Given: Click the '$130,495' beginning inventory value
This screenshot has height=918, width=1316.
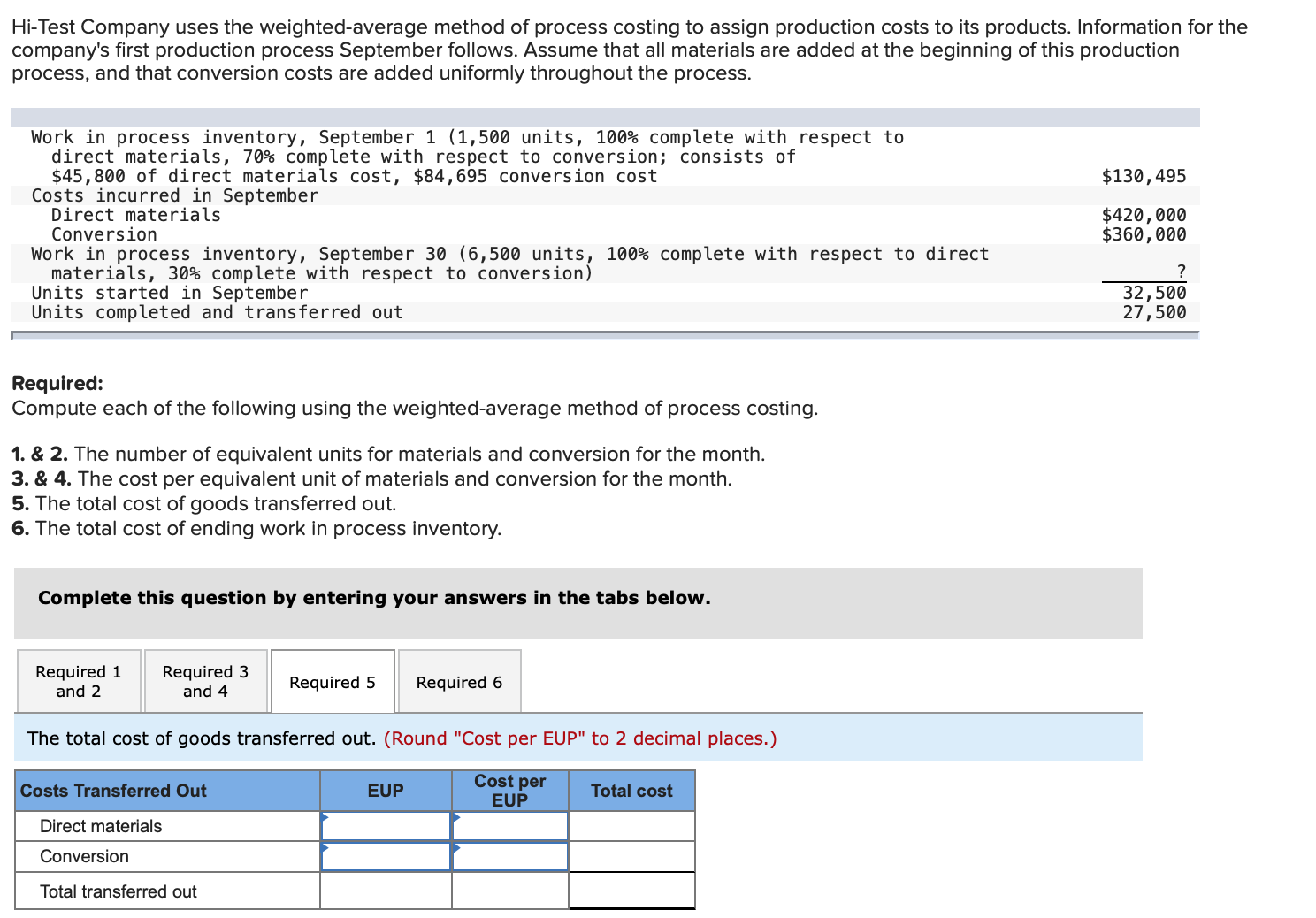Looking at the screenshot, I should tap(1144, 176).
